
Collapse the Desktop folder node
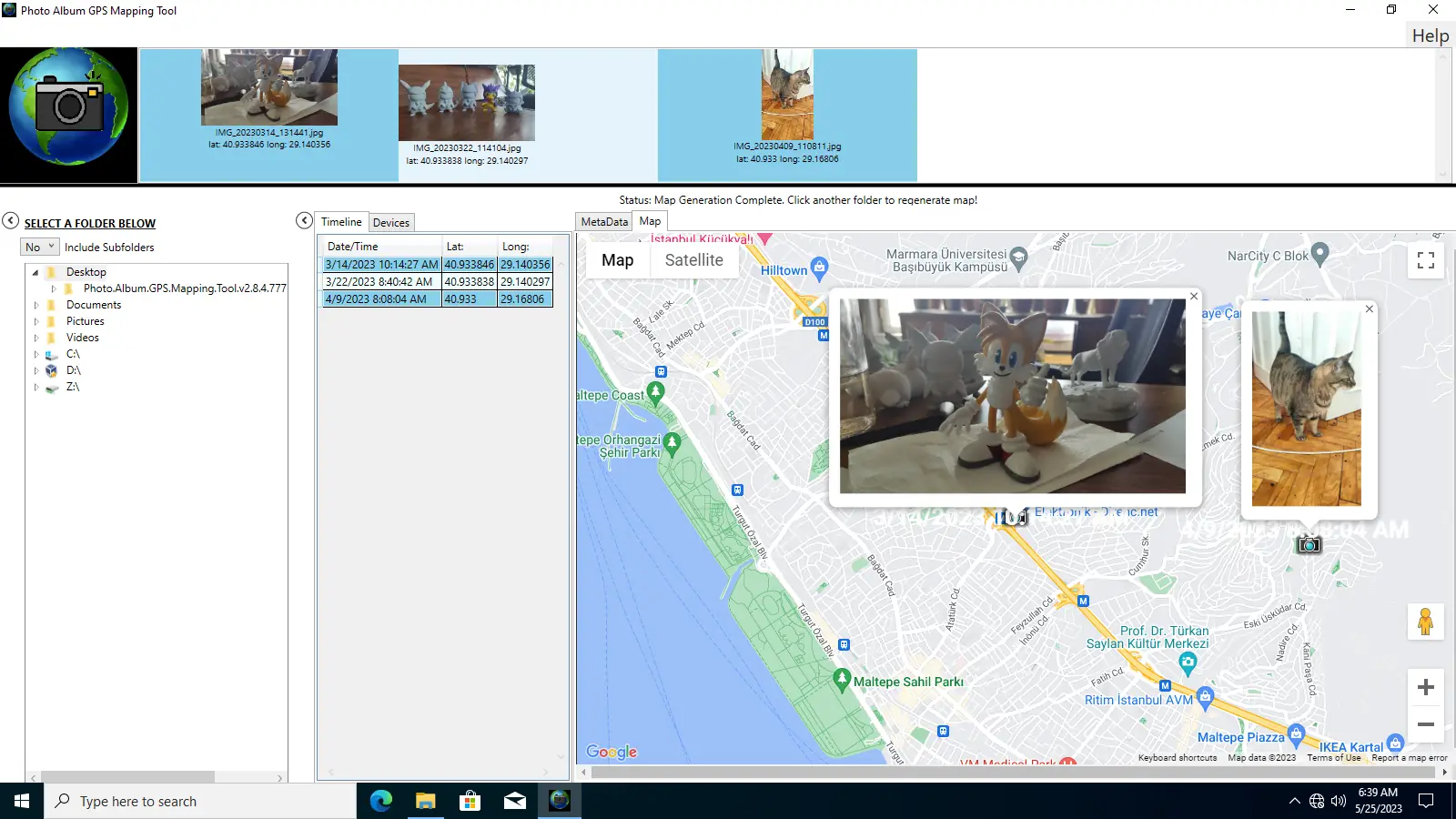coord(35,272)
